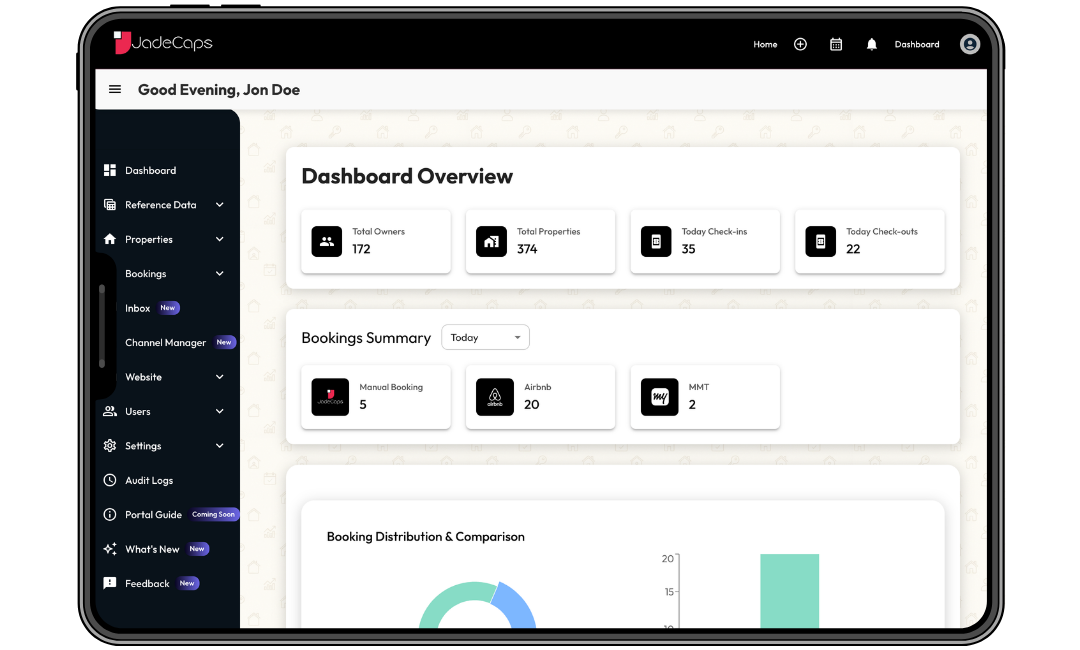The width and height of the screenshot is (1080, 650).
Task: Click the Bookings Summary heading
Action: tap(366, 338)
